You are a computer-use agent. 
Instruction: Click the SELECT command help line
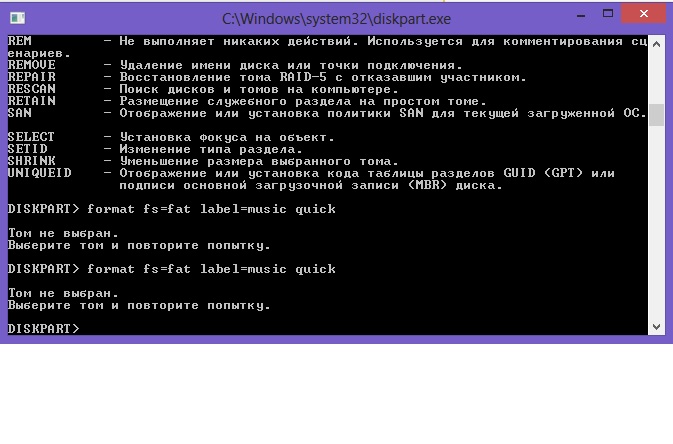coord(171,137)
